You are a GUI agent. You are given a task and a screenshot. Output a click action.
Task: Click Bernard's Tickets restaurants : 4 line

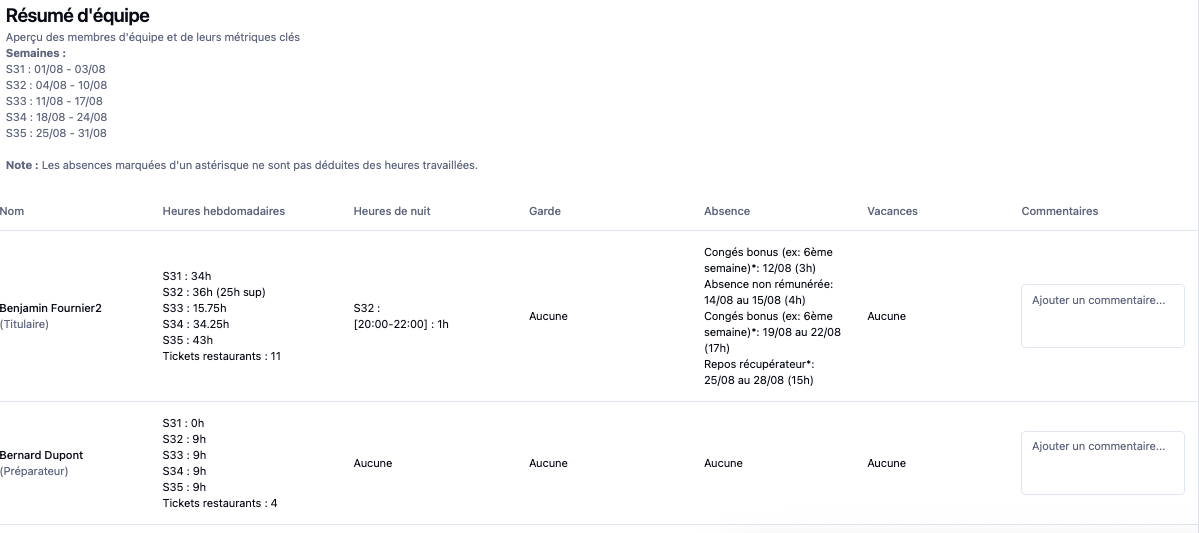pyautogui.click(x=219, y=503)
